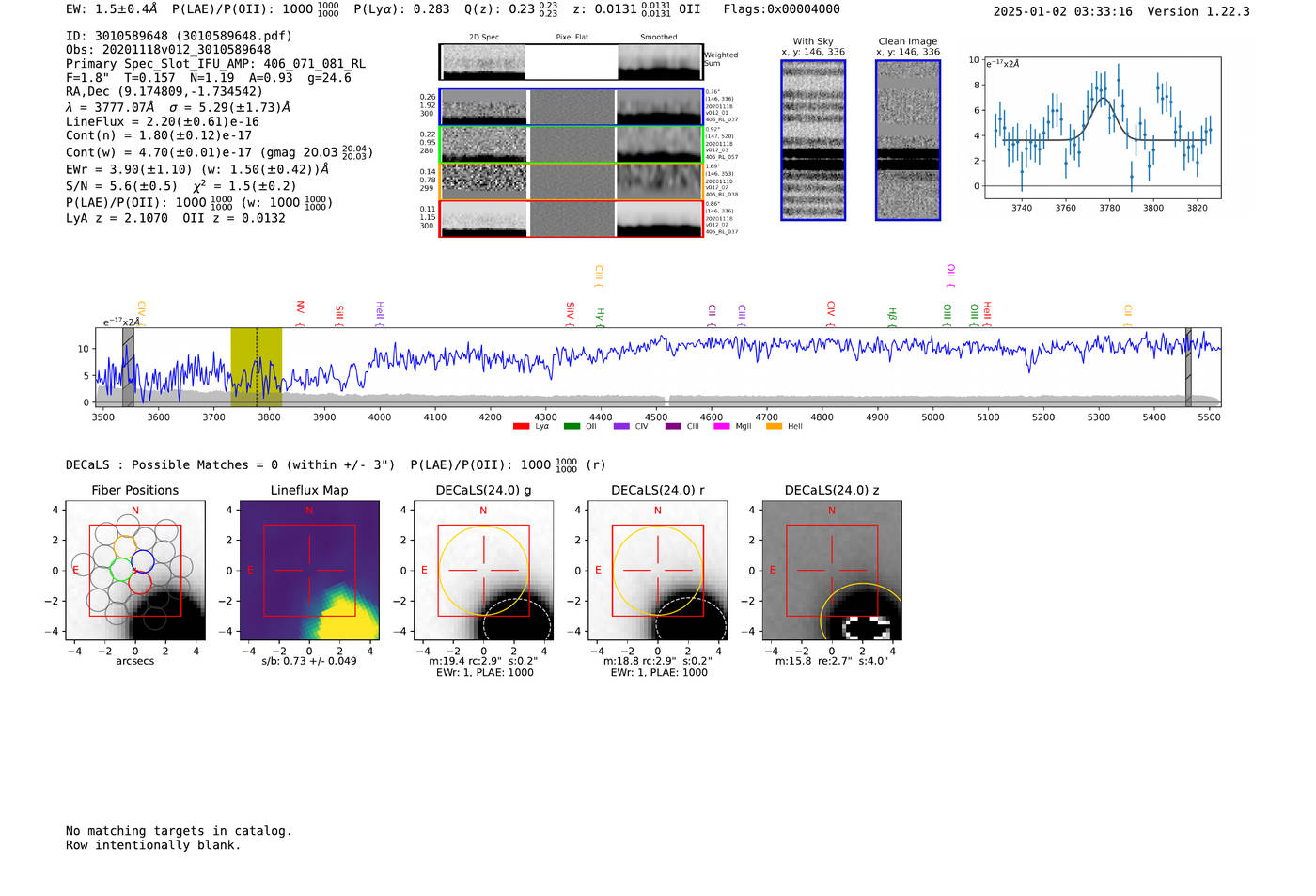
Task: Click the orange HeII legend swatch
Action: pos(774,426)
